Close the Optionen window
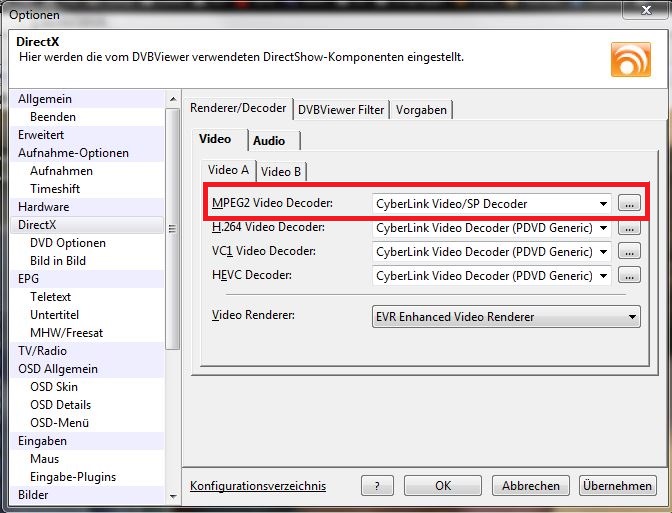The image size is (672, 513). [639, 11]
